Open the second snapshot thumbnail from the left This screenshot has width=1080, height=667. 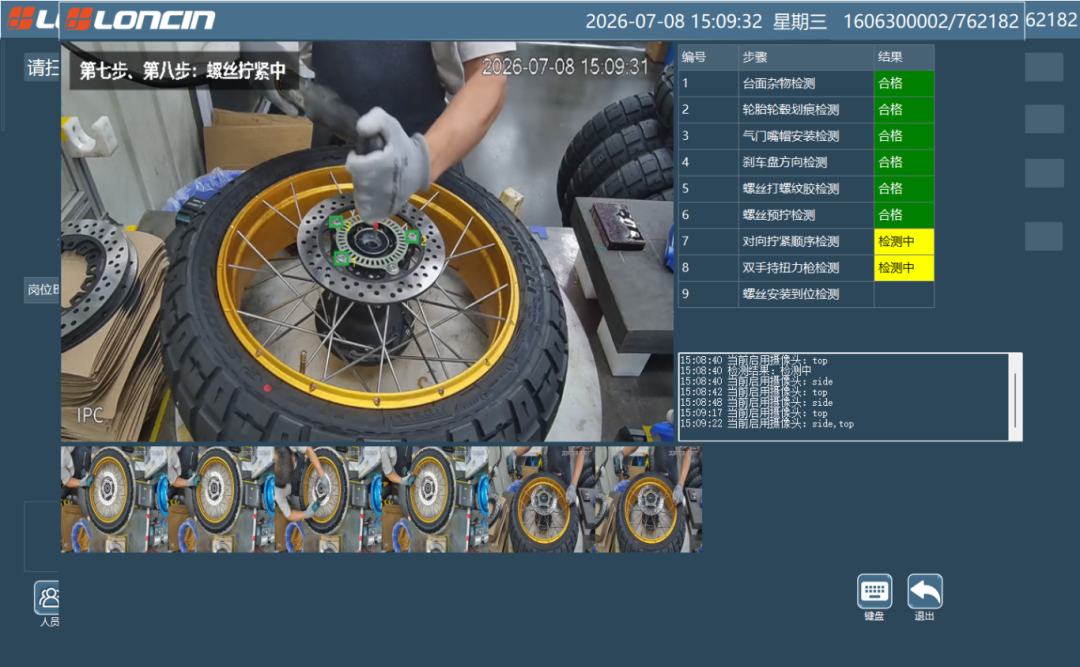[x=221, y=499]
